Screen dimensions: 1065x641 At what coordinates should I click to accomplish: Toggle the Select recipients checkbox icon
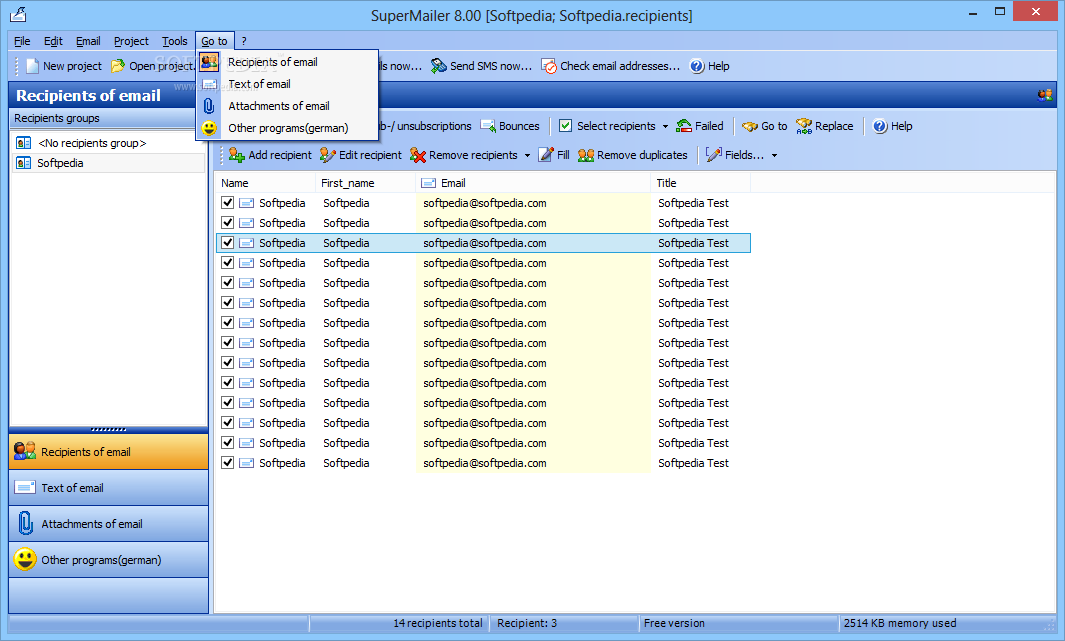point(565,126)
